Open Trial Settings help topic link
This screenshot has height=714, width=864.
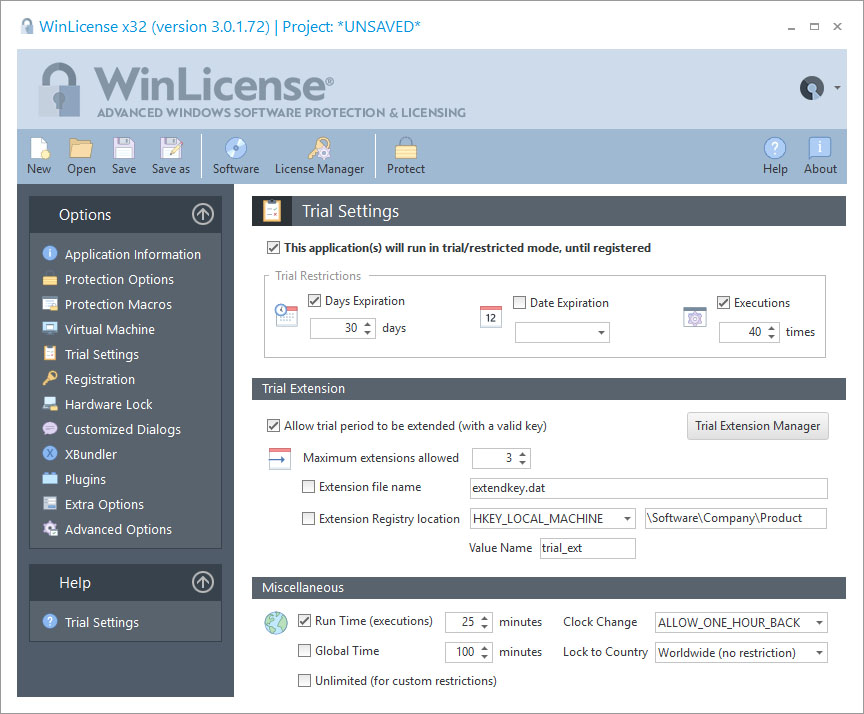pyautogui.click(x=102, y=622)
